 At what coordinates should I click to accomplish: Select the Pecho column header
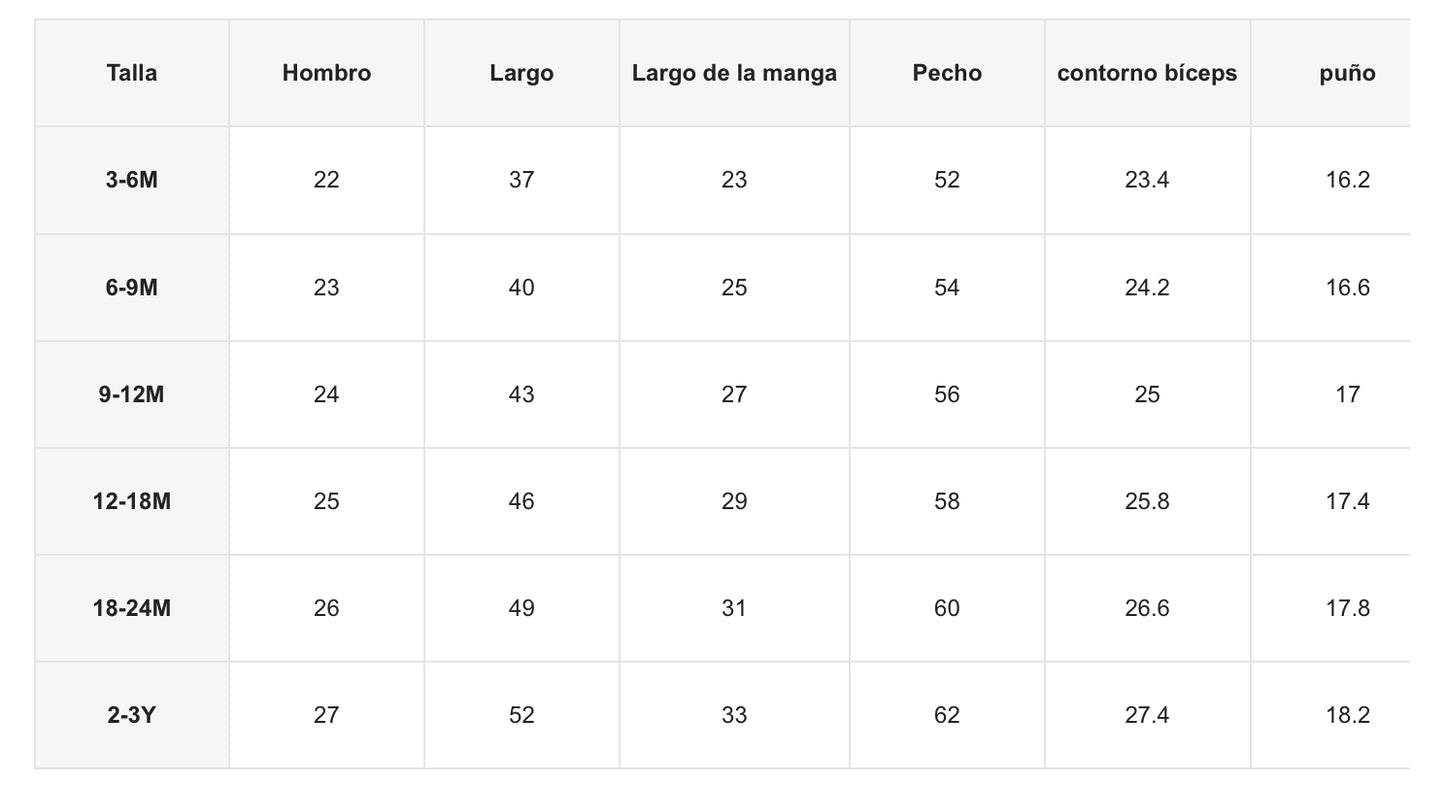[947, 73]
